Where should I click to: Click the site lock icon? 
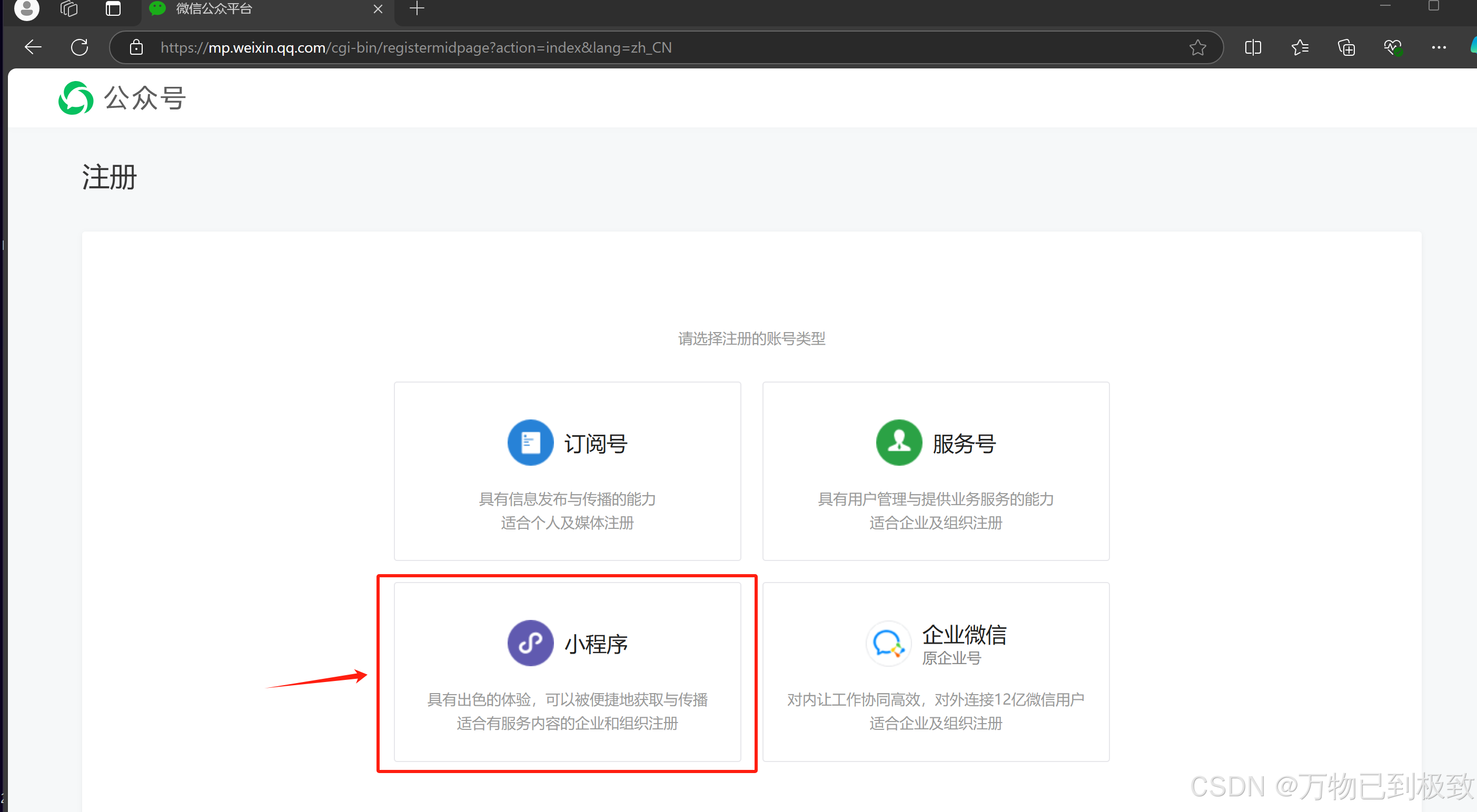(136, 47)
